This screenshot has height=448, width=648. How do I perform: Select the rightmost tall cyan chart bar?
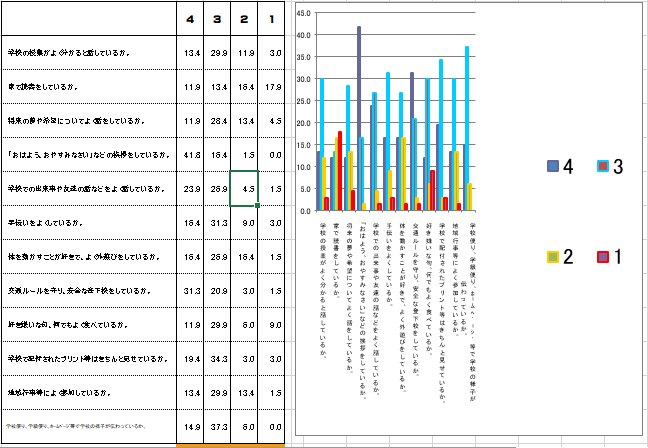click(466, 128)
